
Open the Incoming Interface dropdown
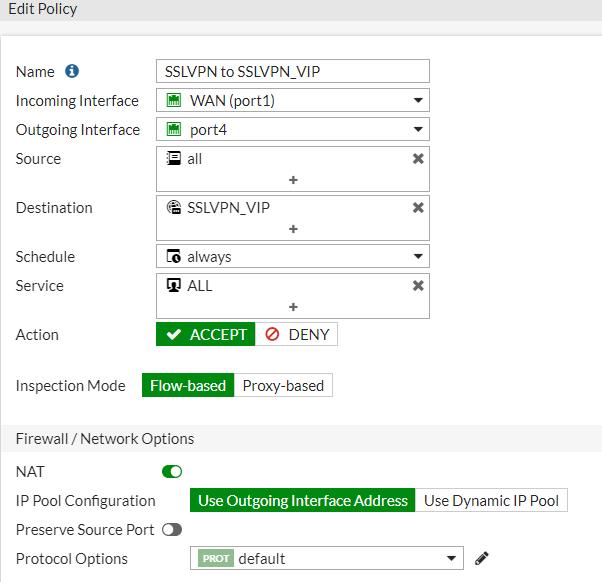293,100
